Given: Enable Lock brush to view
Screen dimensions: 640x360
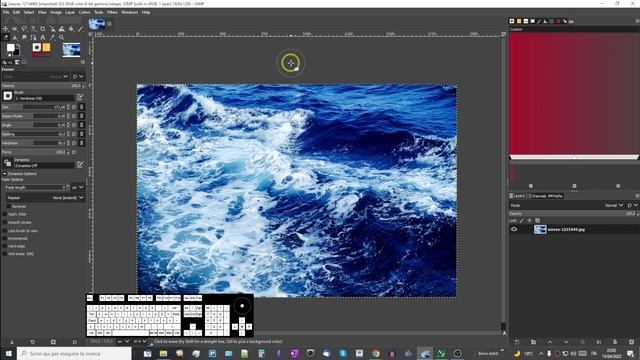Looking at the screenshot, I should [5, 230].
